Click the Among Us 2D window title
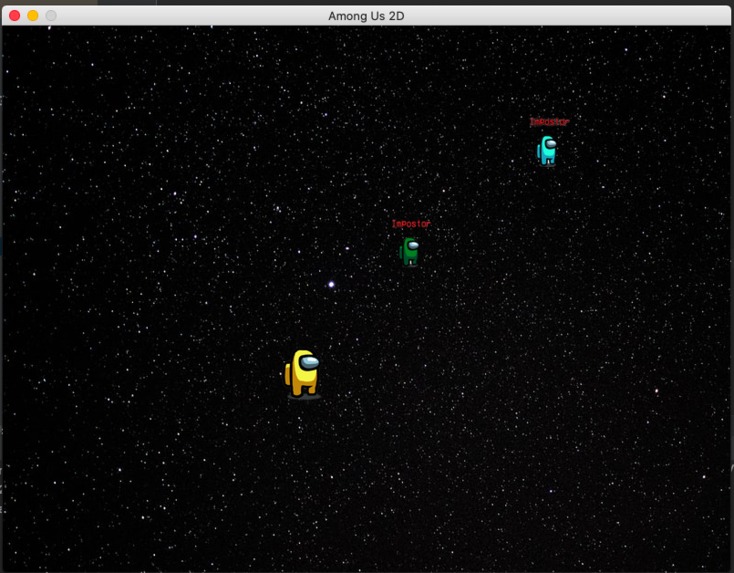This screenshot has width=734, height=573. (366, 16)
